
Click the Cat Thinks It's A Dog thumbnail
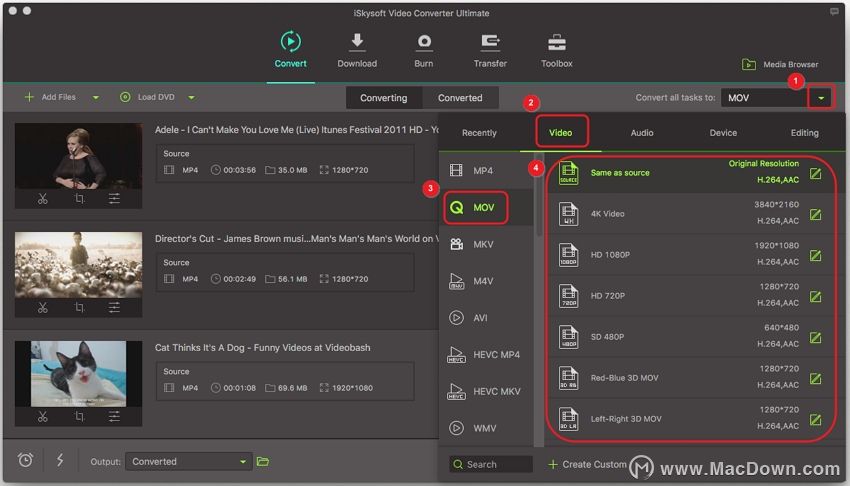(x=79, y=374)
